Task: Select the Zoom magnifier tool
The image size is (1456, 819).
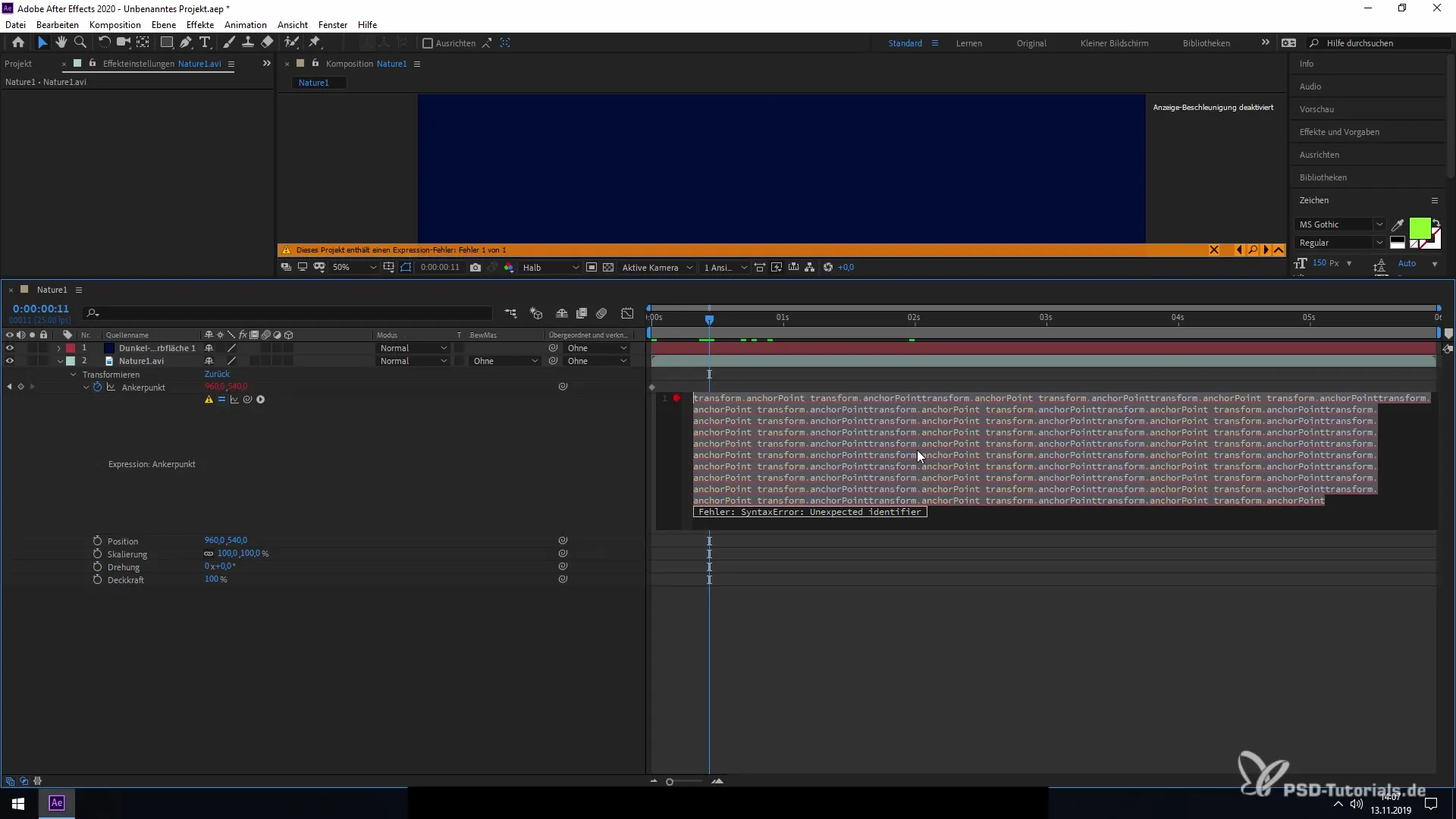Action: click(80, 43)
